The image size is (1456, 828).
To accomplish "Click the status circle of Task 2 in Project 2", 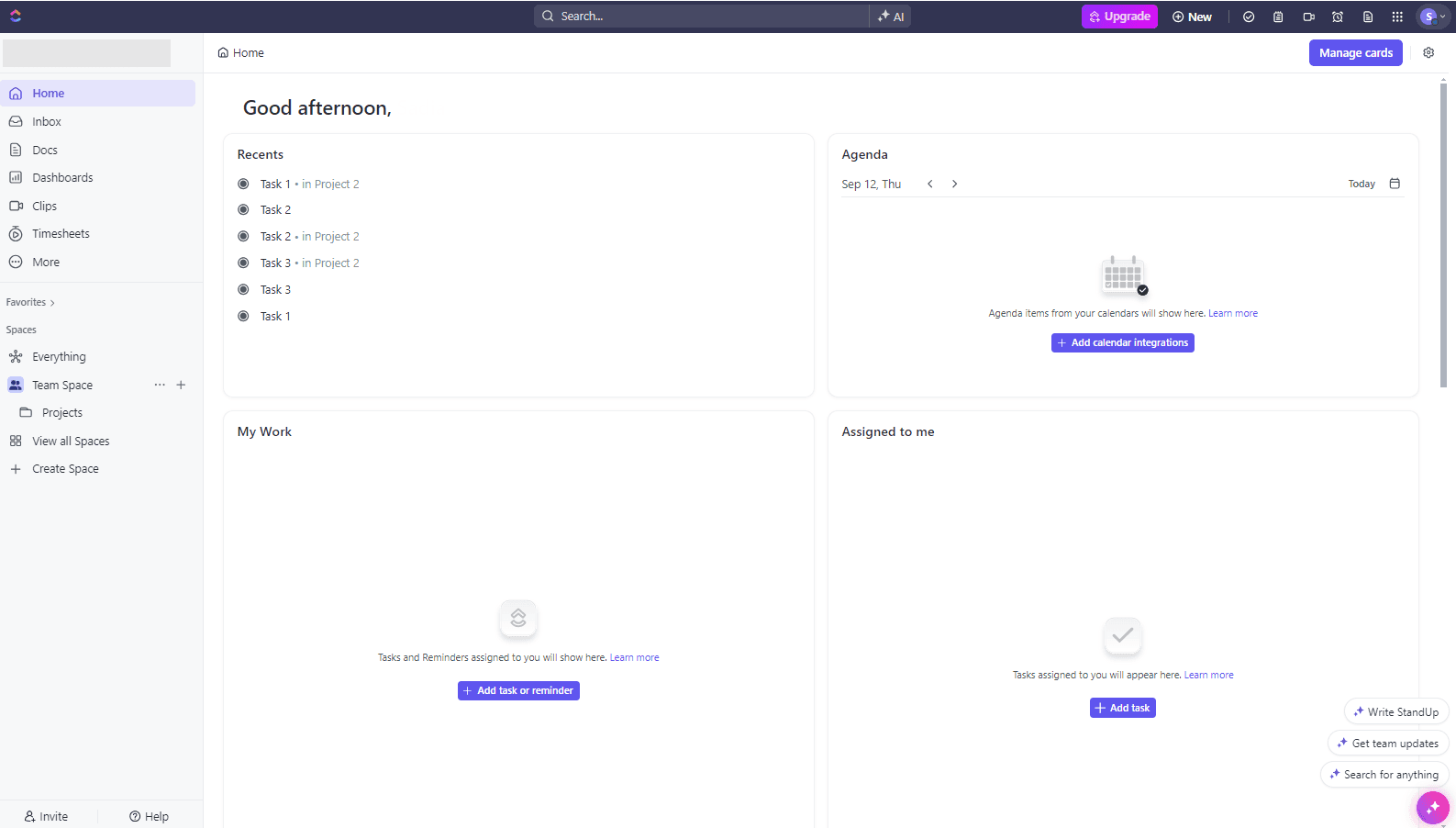I will pyautogui.click(x=243, y=236).
